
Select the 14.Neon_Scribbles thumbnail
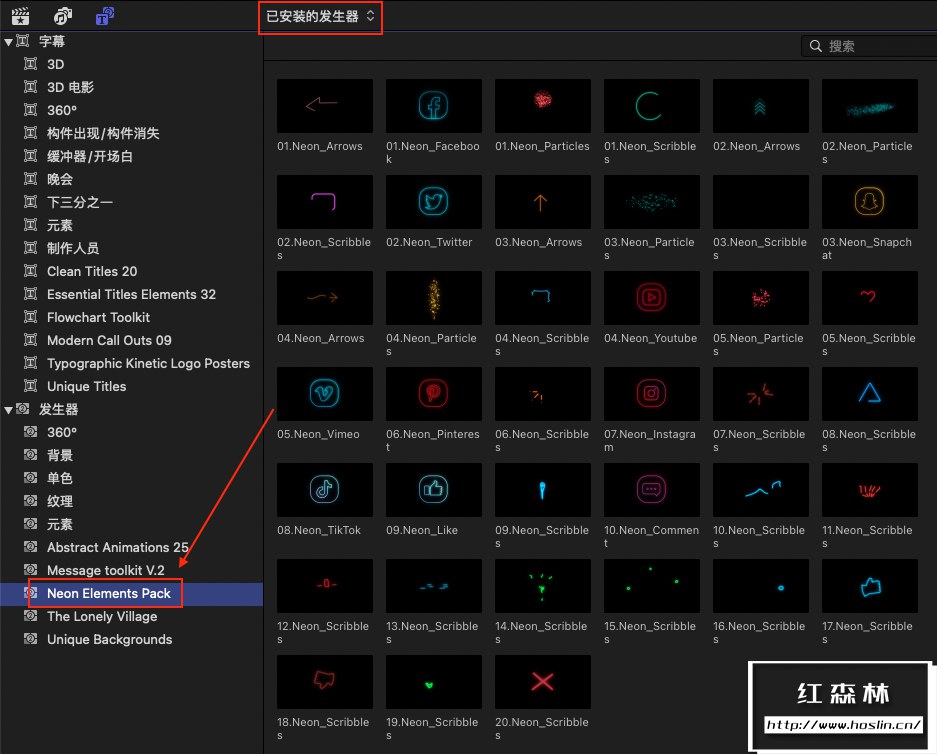point(543,586)
